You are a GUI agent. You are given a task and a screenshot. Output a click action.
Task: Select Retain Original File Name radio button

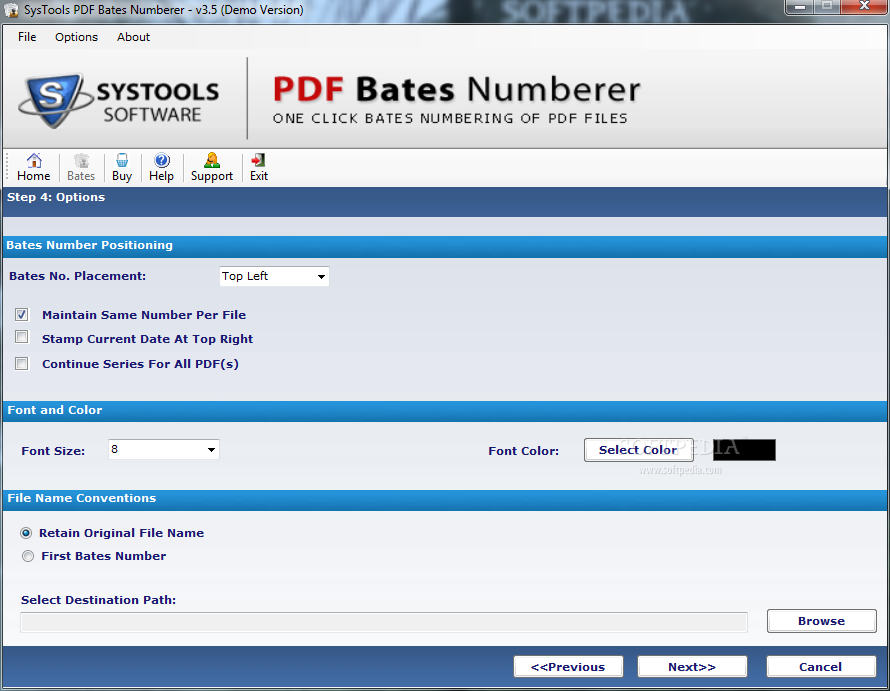(x=26, y=533)
